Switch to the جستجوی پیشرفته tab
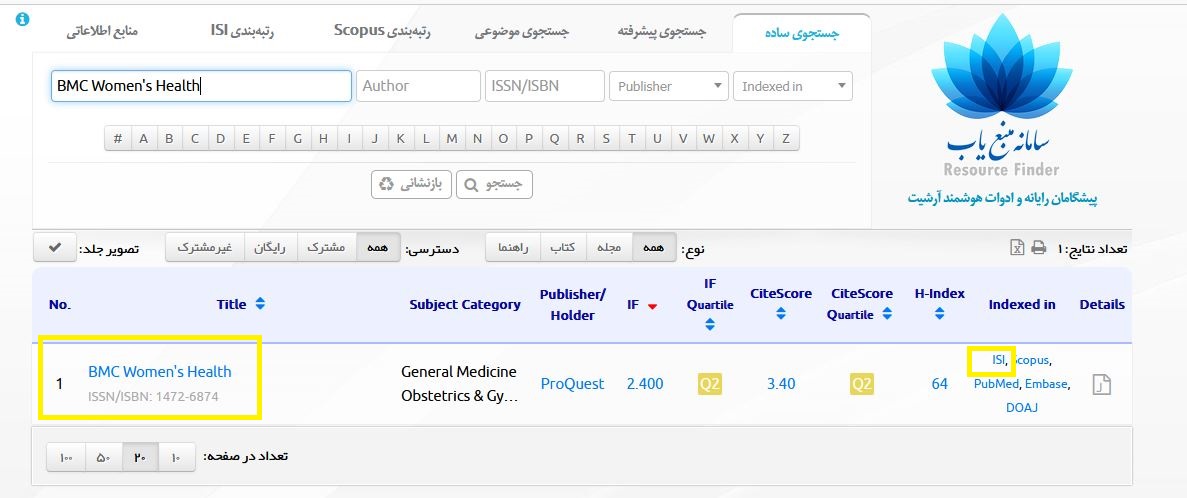The width and height of the screenshot is (1187, 498). click(x=662, y=33)
